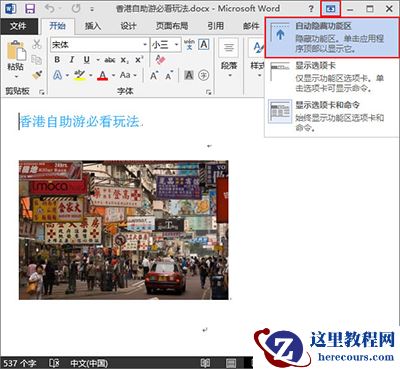This screenshot has height=369, width=400.
Task: Open the 页面布局 Page Layout tab
Action: pyautogui.click(x=172, y=26)
